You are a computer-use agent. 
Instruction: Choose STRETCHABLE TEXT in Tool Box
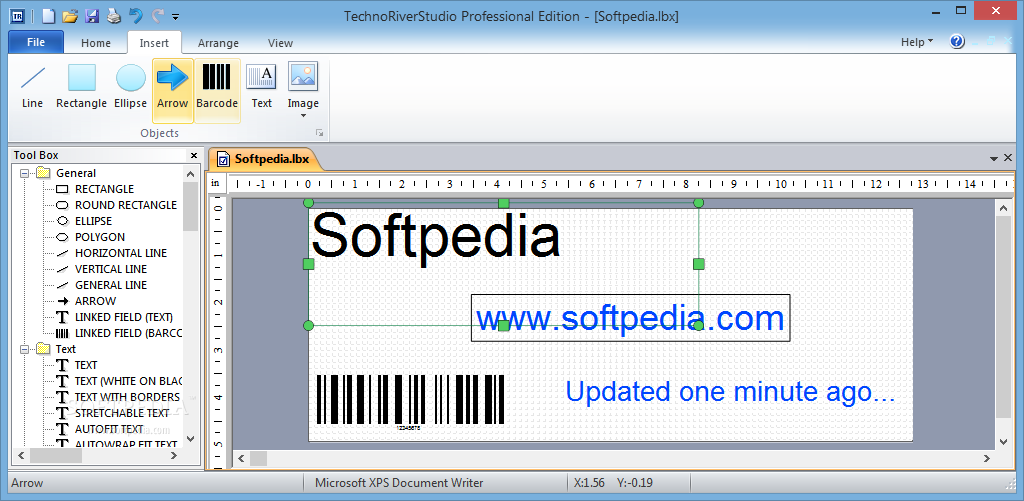(113, 413)
